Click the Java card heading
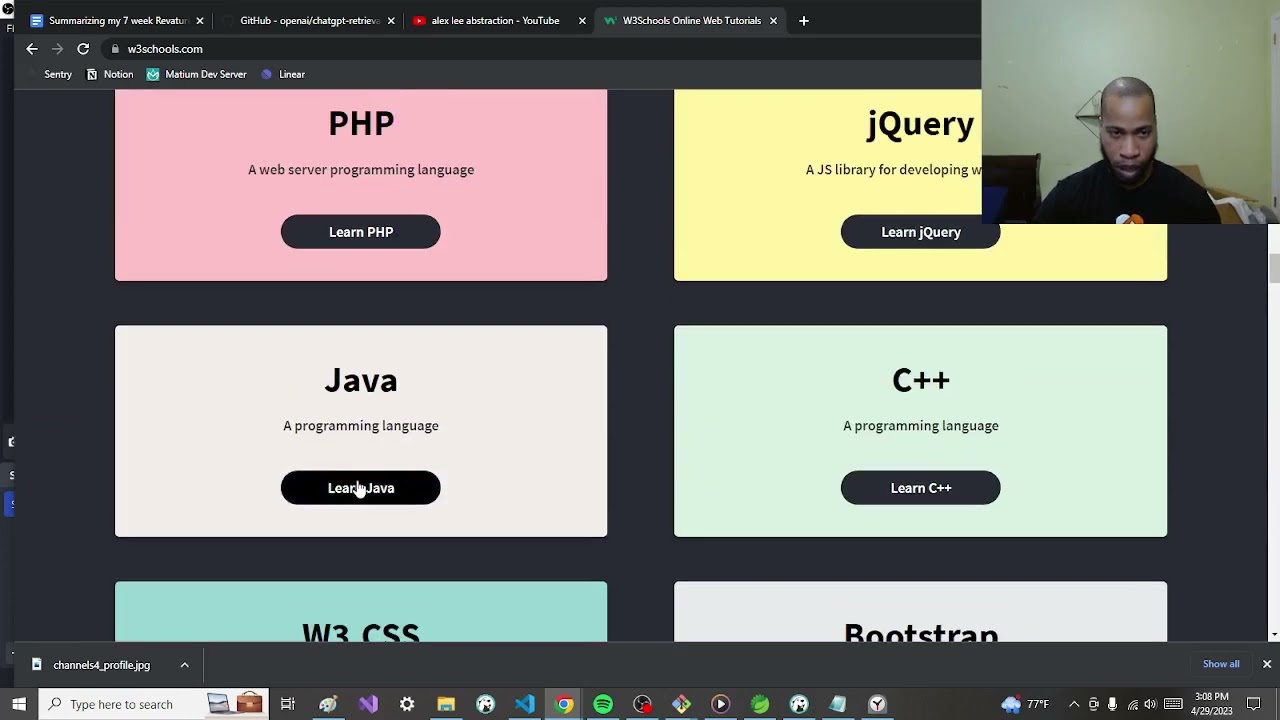This screenshot has width=1280, height=720. pyautogui.click(x=361, y=380)
